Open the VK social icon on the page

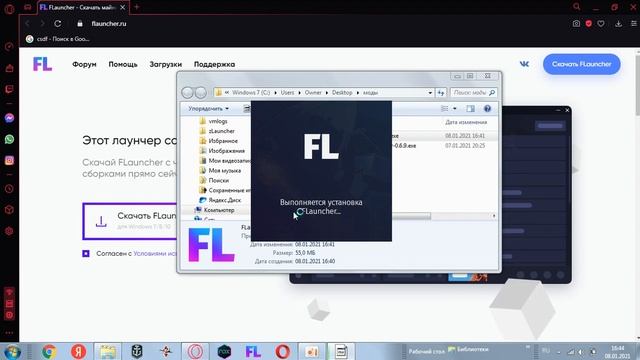524,64
